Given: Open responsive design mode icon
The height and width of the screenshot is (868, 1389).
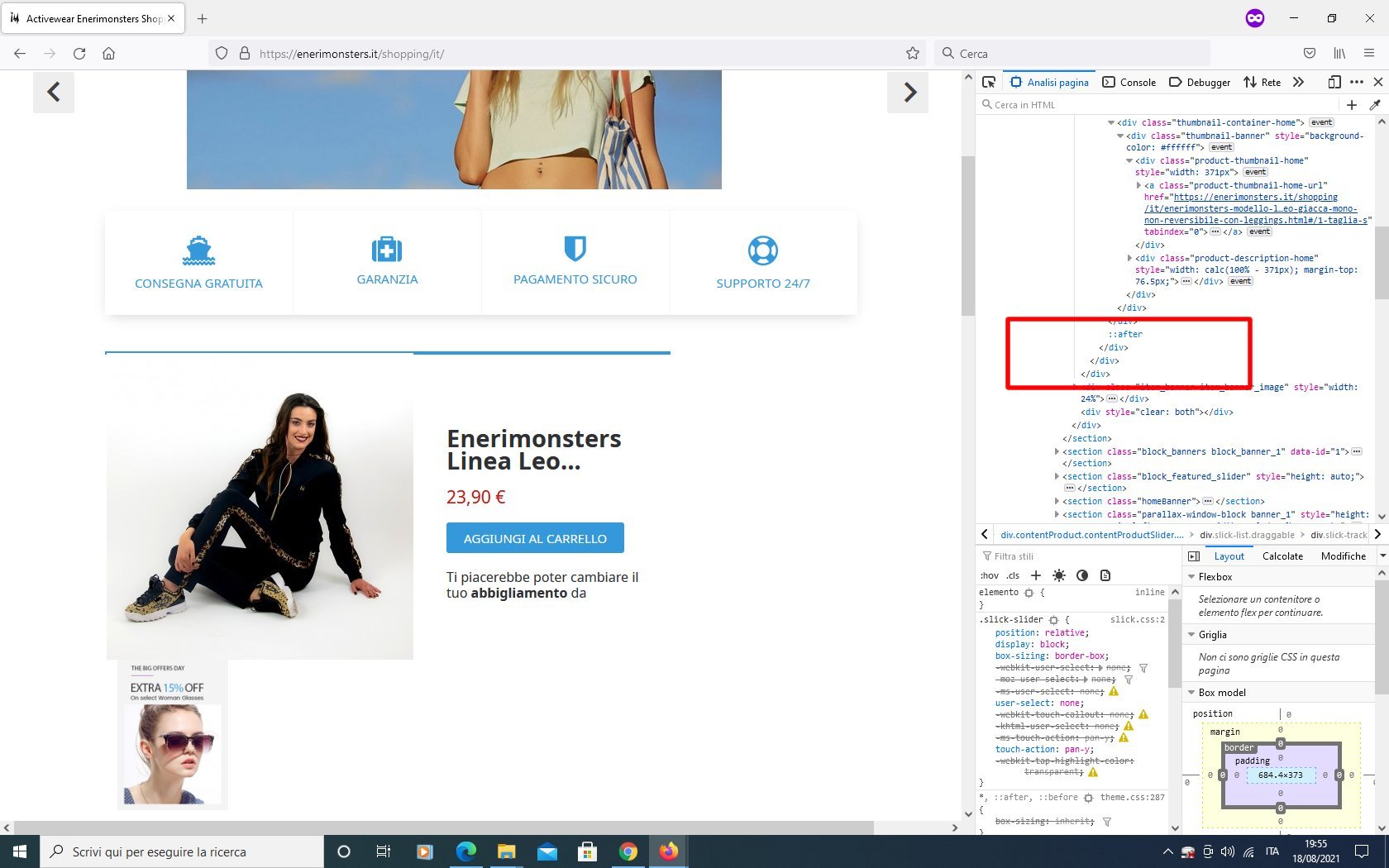Looking at the screenshot, I should pos(1334,82).
